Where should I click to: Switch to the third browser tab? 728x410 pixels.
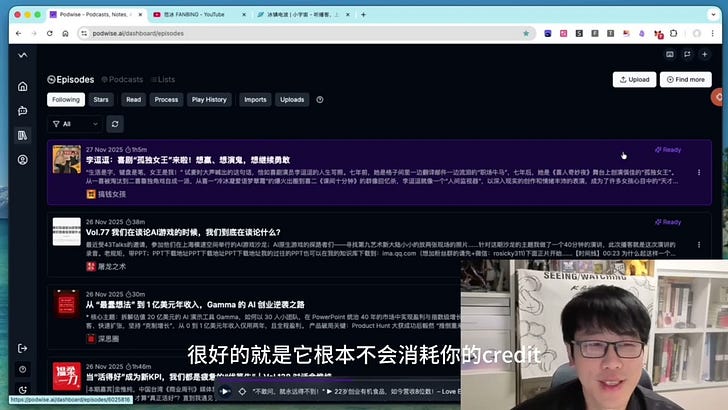click(304, 15)
